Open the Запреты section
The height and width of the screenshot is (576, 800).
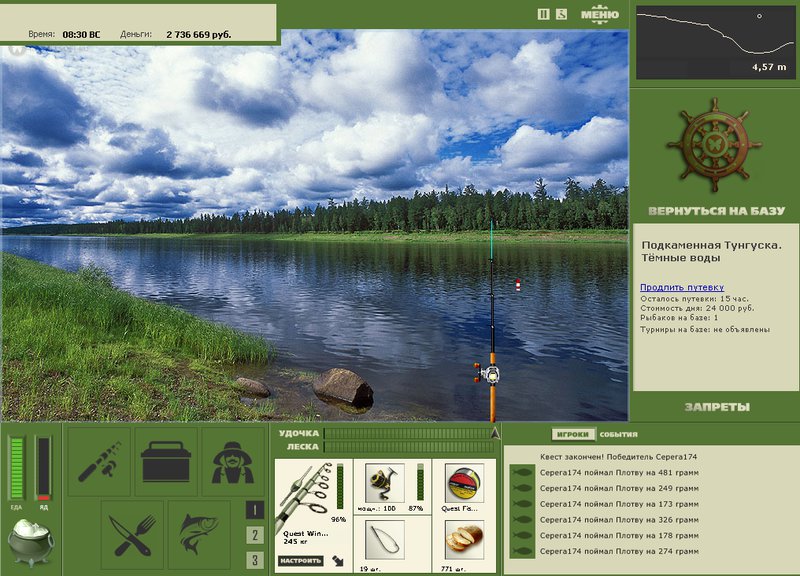717,407
